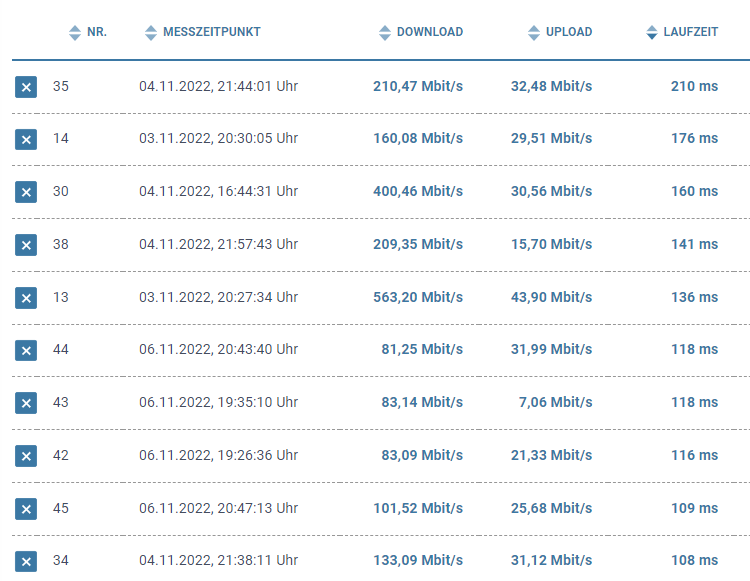This screenshot has height=581, width=750.
Task: Delete measurement number 13
Action: click(26, 298)
